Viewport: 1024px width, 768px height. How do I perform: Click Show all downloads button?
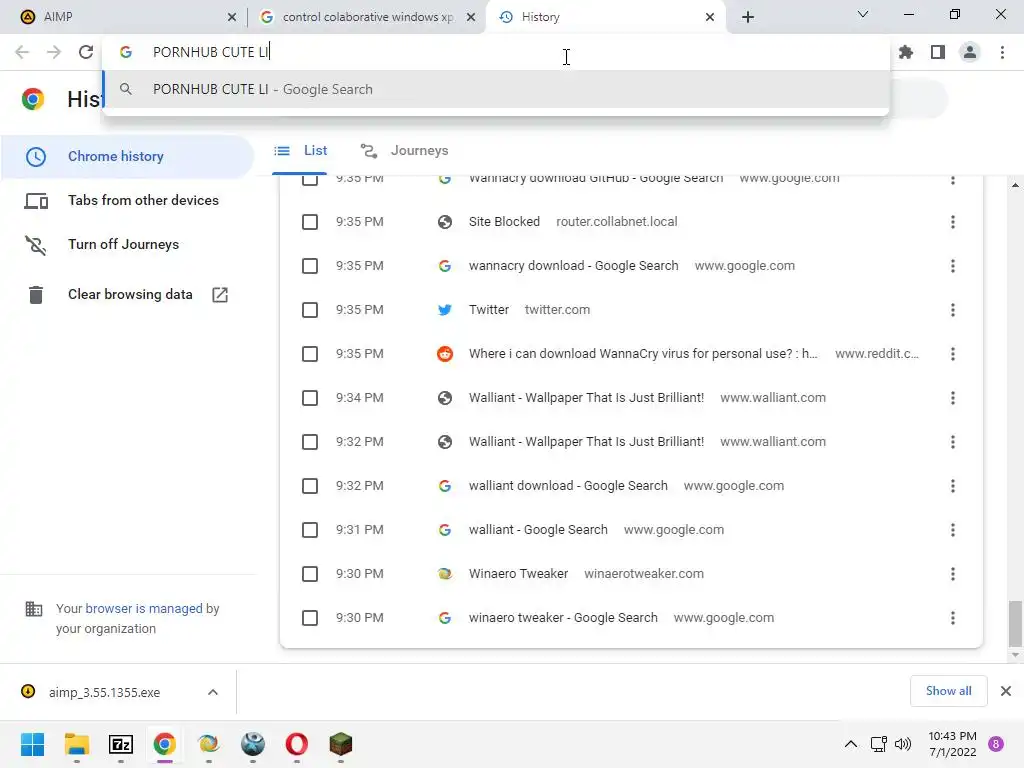click(x=948, y=691)
